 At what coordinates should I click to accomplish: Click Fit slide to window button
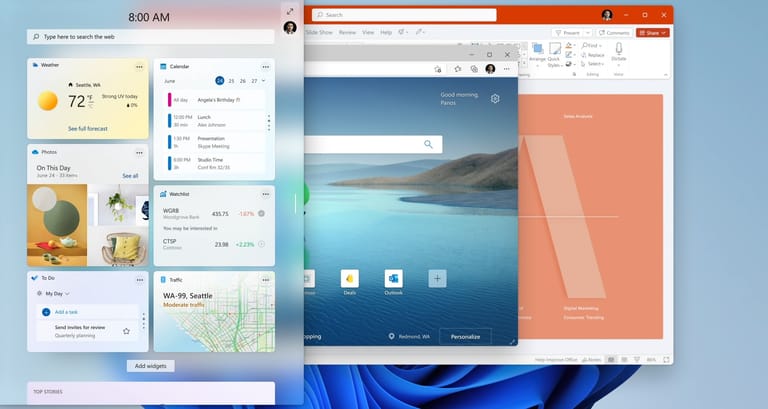[x=666, y=360]
